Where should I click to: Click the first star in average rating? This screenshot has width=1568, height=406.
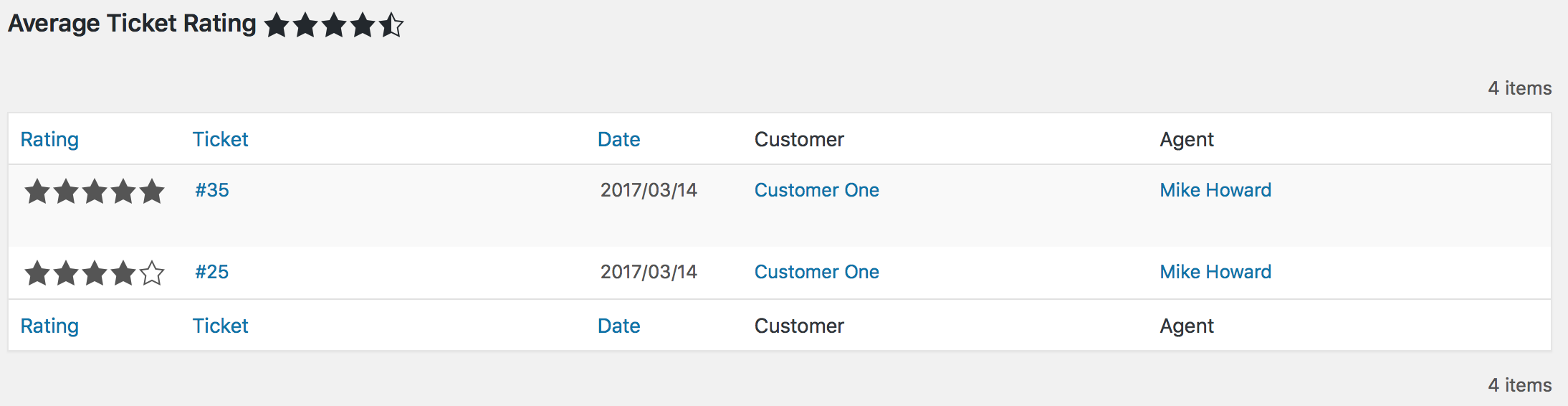tap(277, 26)
